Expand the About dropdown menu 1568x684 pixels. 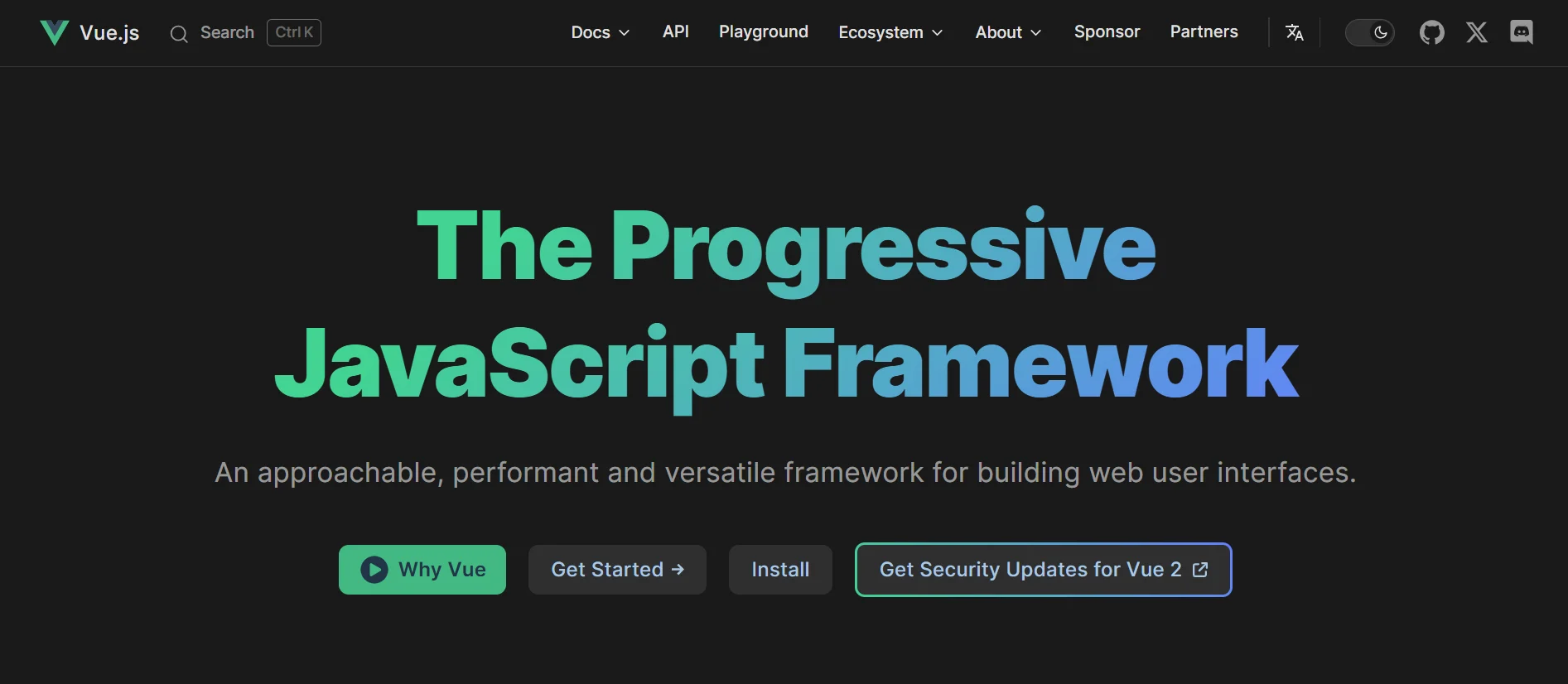tap(1008, 32)
